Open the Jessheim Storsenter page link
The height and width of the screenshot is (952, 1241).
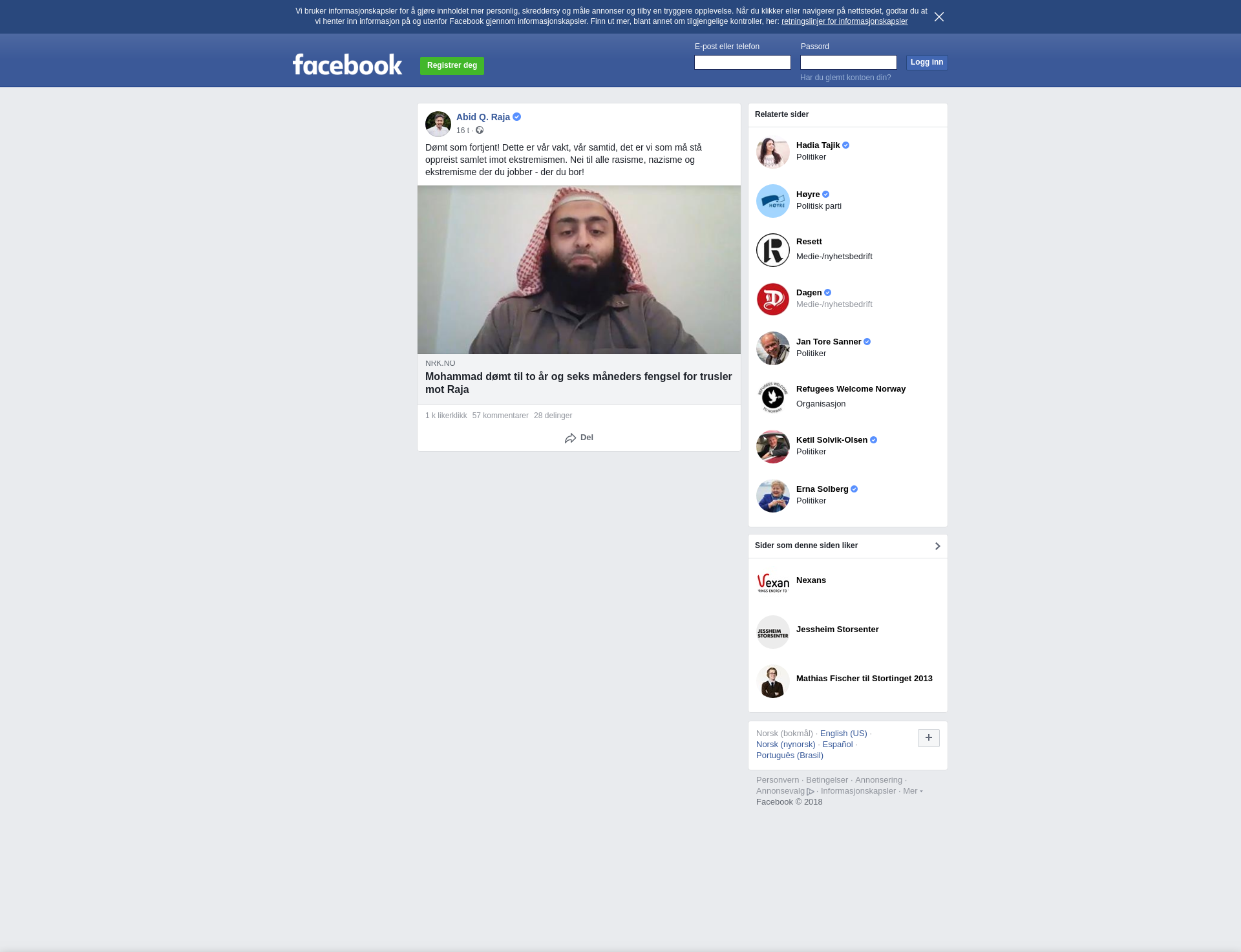pos(837,629)
